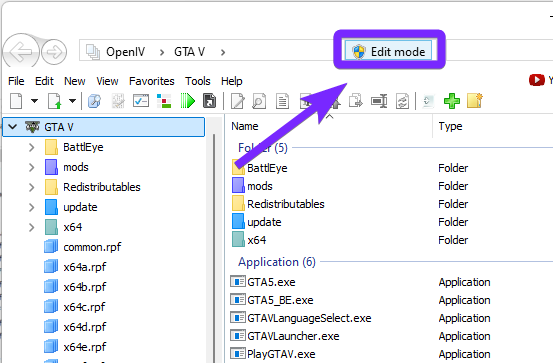553x363 pixels.
Task: Open the File menu
Action: [16, 81]
